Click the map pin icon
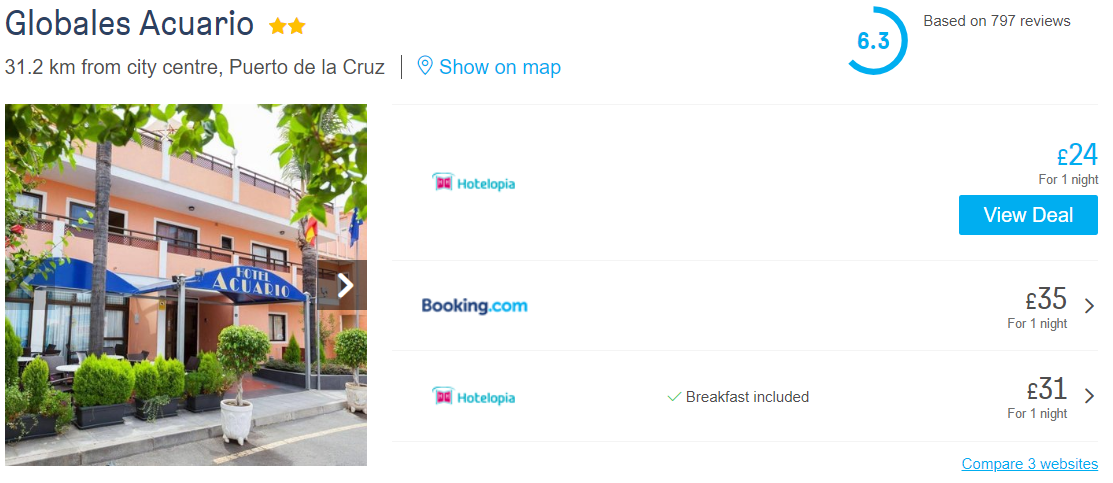1113x483 pixels. [x=424, y=66]
